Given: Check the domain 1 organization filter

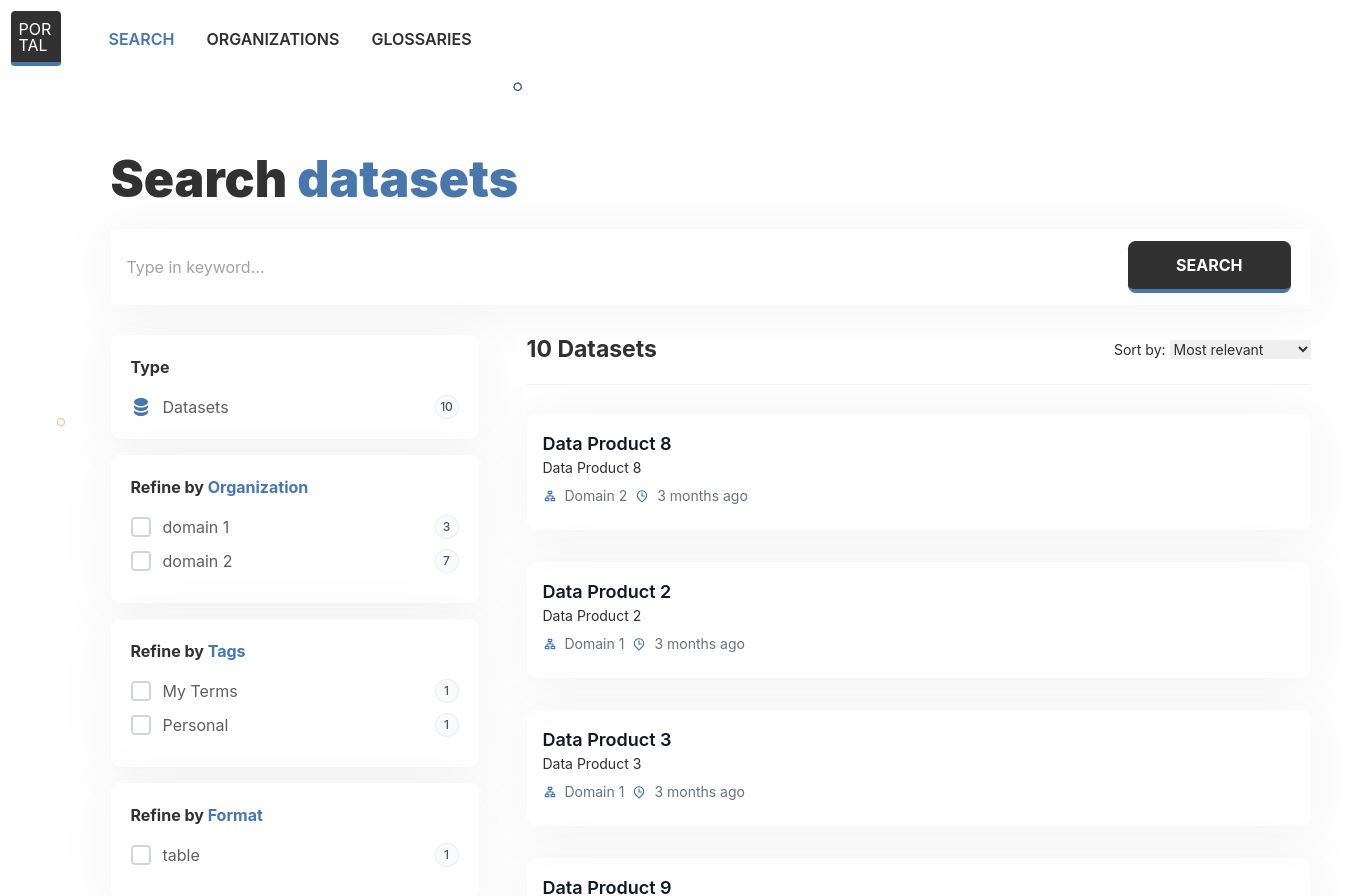Looking at the screenshot, I should pyautogui.click(x=141, y=527).
